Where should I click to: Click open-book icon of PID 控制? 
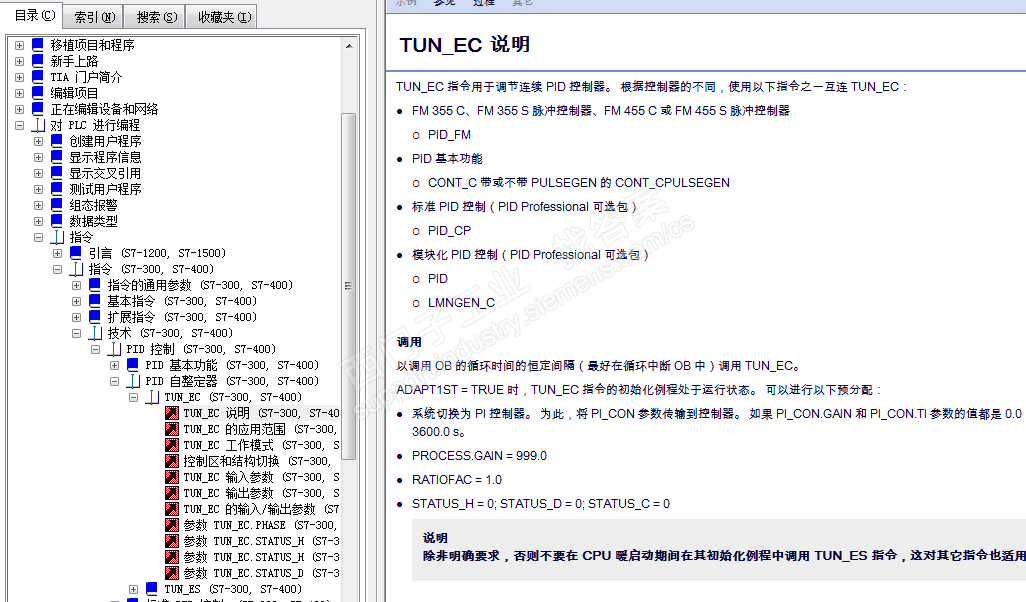coord(115,349)
